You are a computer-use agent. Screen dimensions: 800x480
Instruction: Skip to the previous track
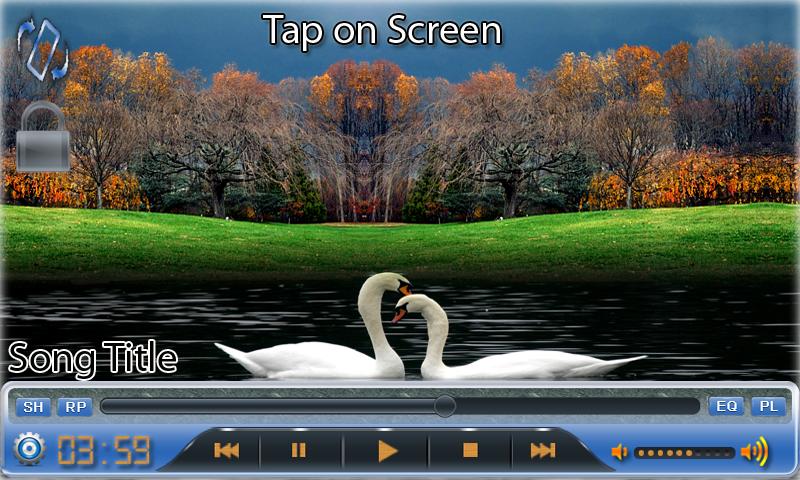tap(226, 450)
